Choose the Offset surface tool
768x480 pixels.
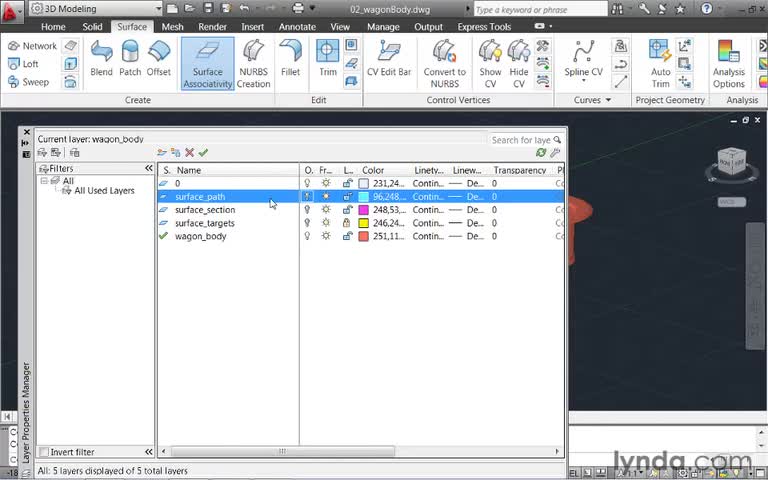(159, 58)
